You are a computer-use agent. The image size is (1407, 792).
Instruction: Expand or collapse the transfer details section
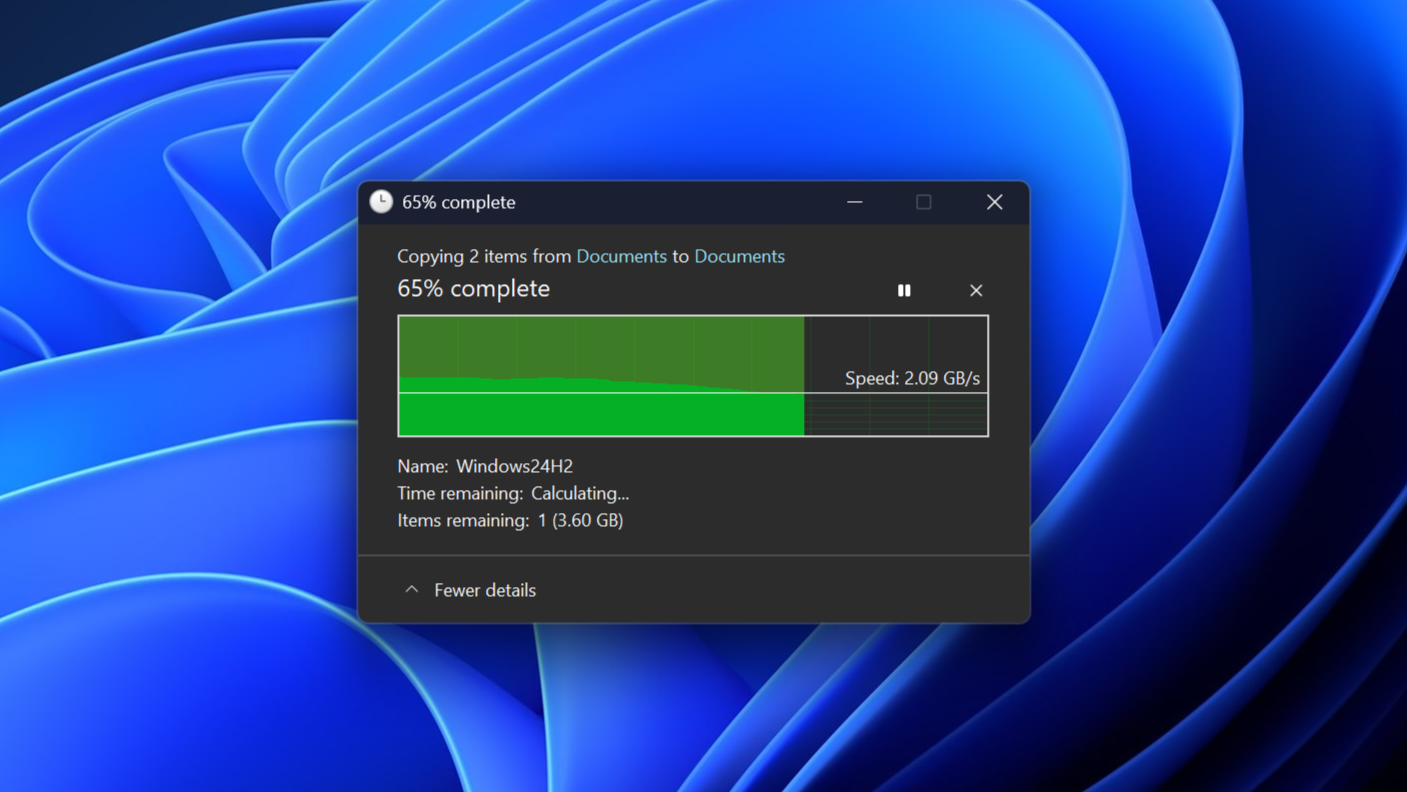click(468, 590)
